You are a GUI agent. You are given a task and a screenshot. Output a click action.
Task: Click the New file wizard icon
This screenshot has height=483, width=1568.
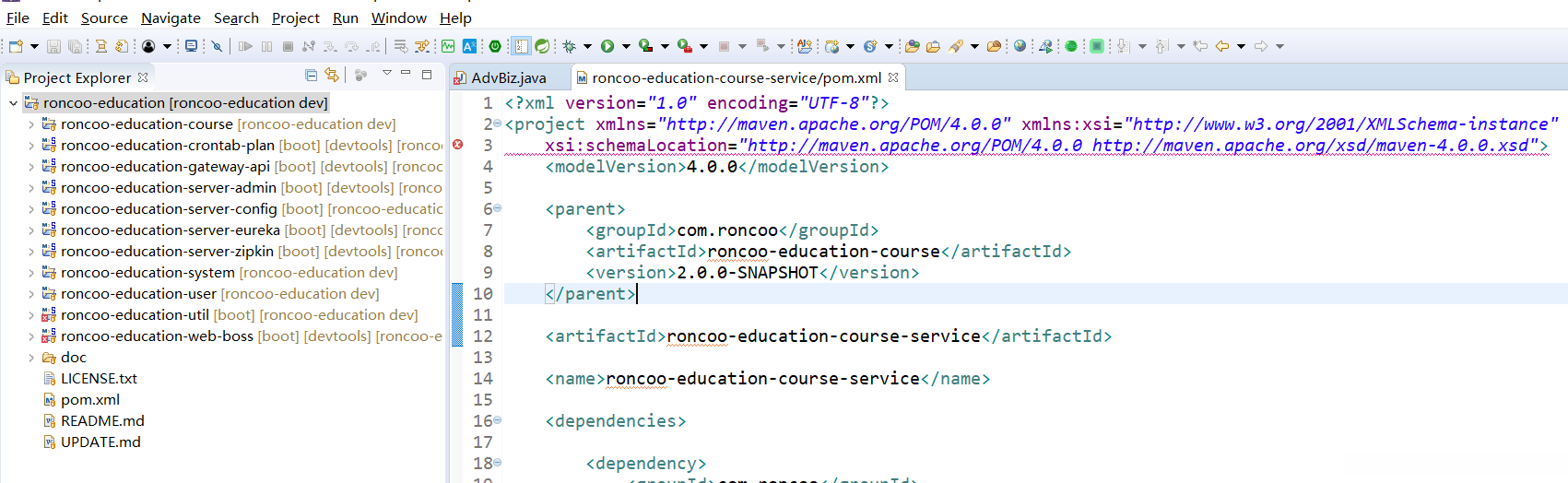pyautogui.click(x=16, y=46)
